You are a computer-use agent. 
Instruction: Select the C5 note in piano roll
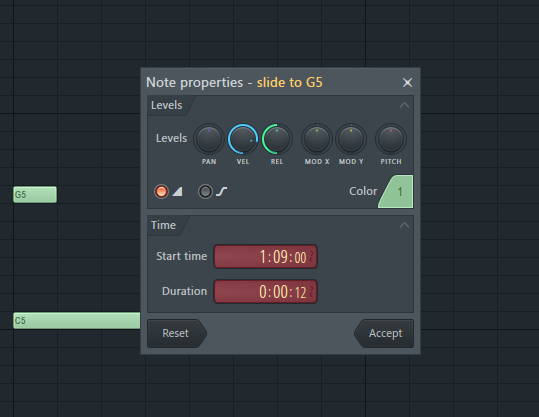[77, 320]
